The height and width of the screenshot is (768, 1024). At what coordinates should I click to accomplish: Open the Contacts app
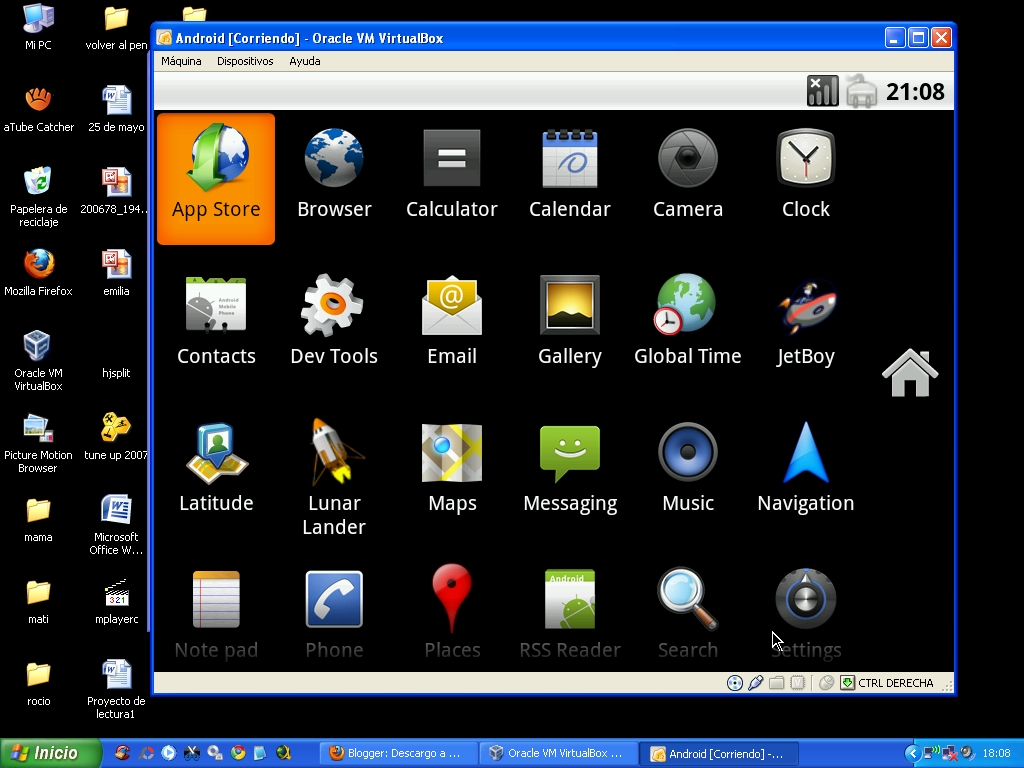(x=216, y=320)
